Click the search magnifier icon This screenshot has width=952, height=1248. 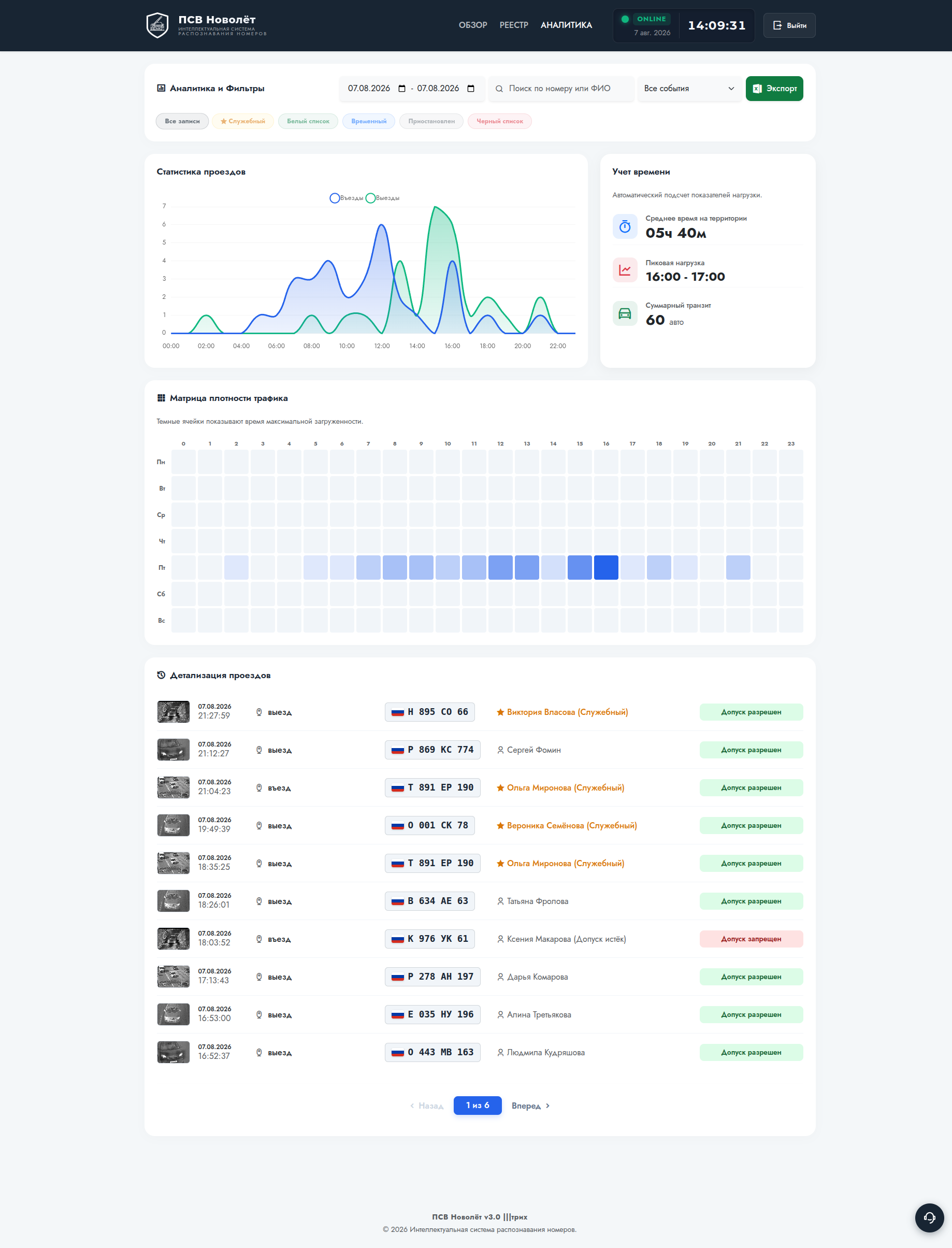pyautogui.click(x=499, y=89)
